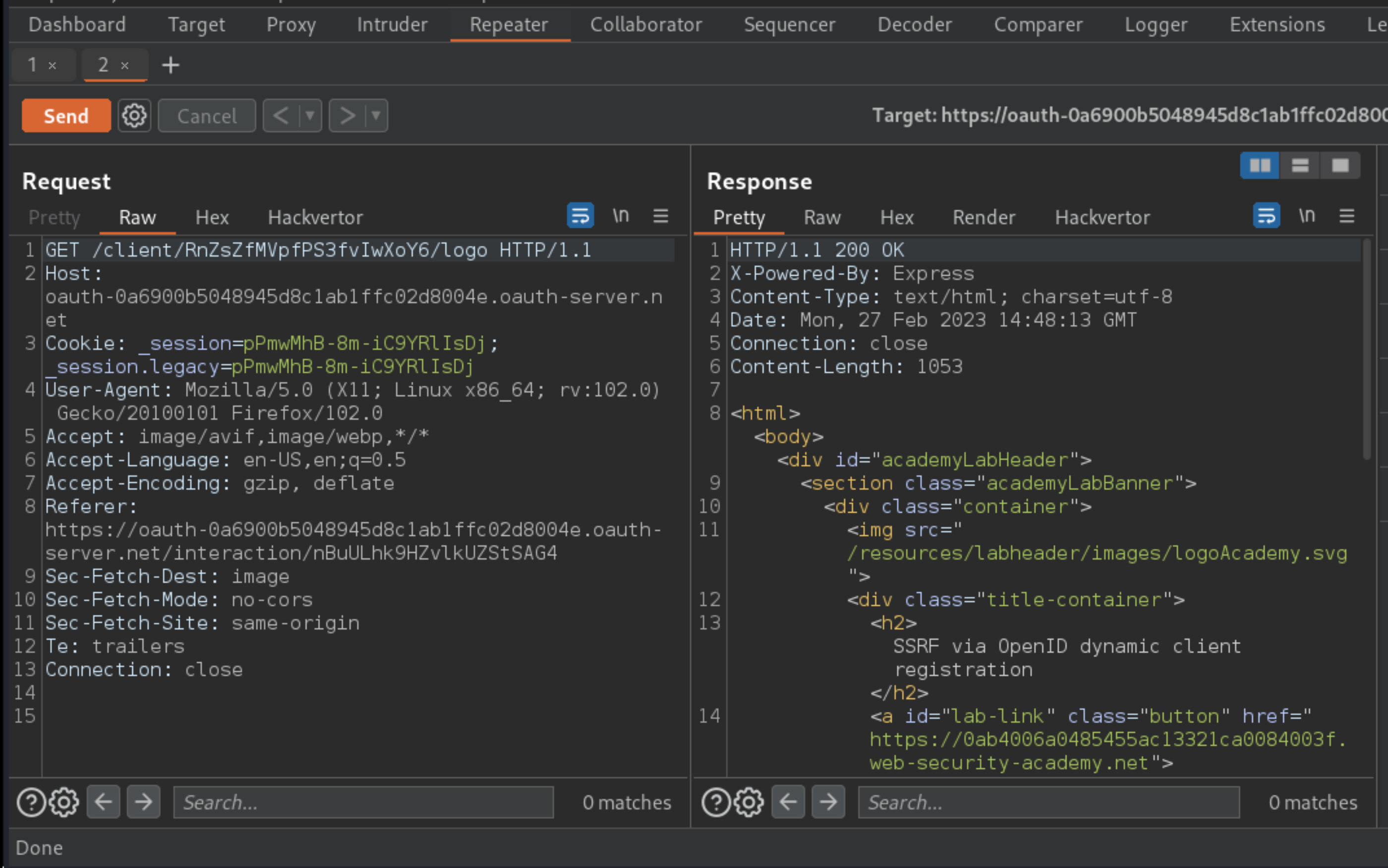Switch to Proxy tab
The width and height of the screenshot is (1388, 868).
[x=291, y=25]
